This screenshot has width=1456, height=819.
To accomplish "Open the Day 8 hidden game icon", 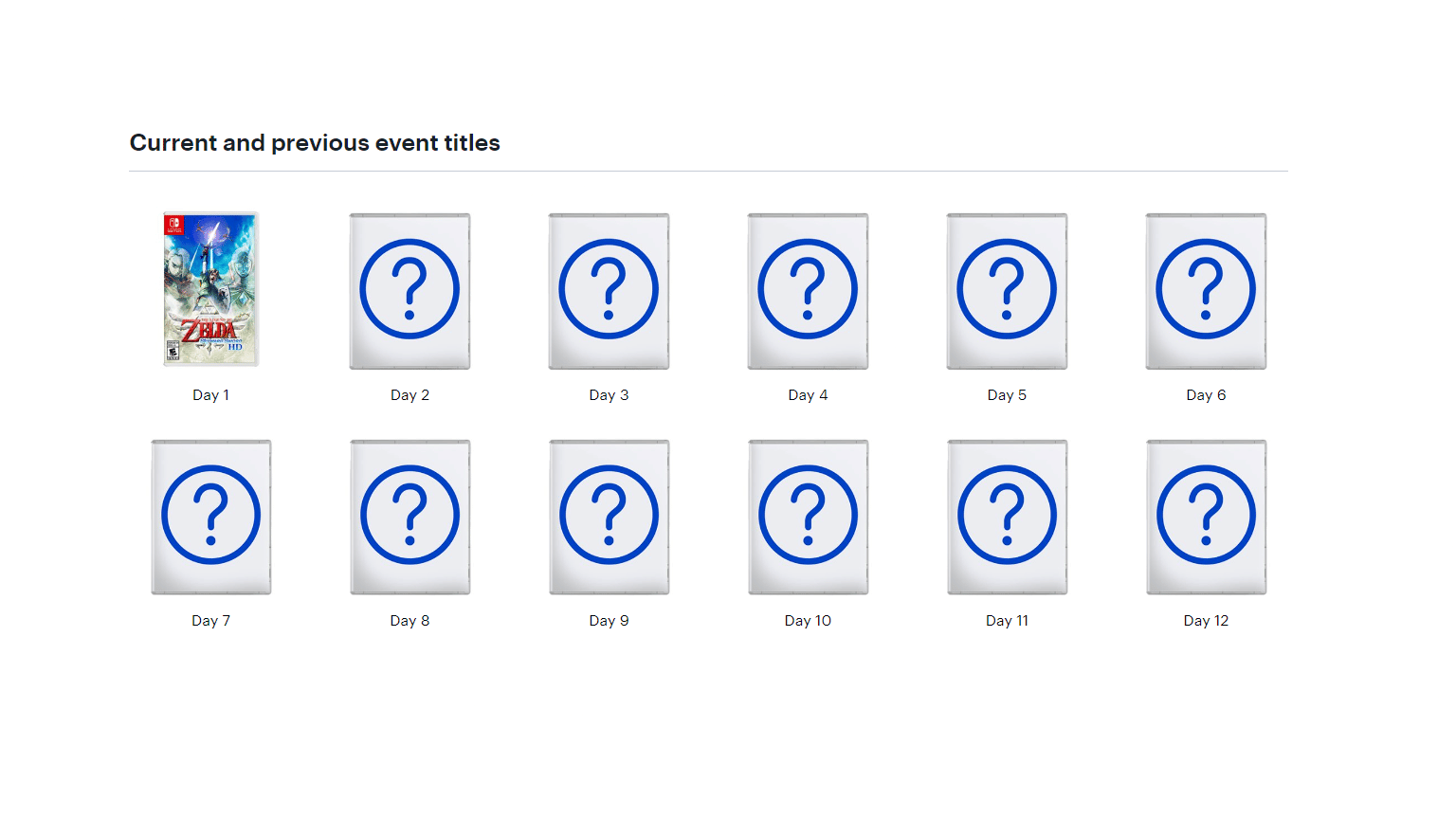I will (409, 517).
